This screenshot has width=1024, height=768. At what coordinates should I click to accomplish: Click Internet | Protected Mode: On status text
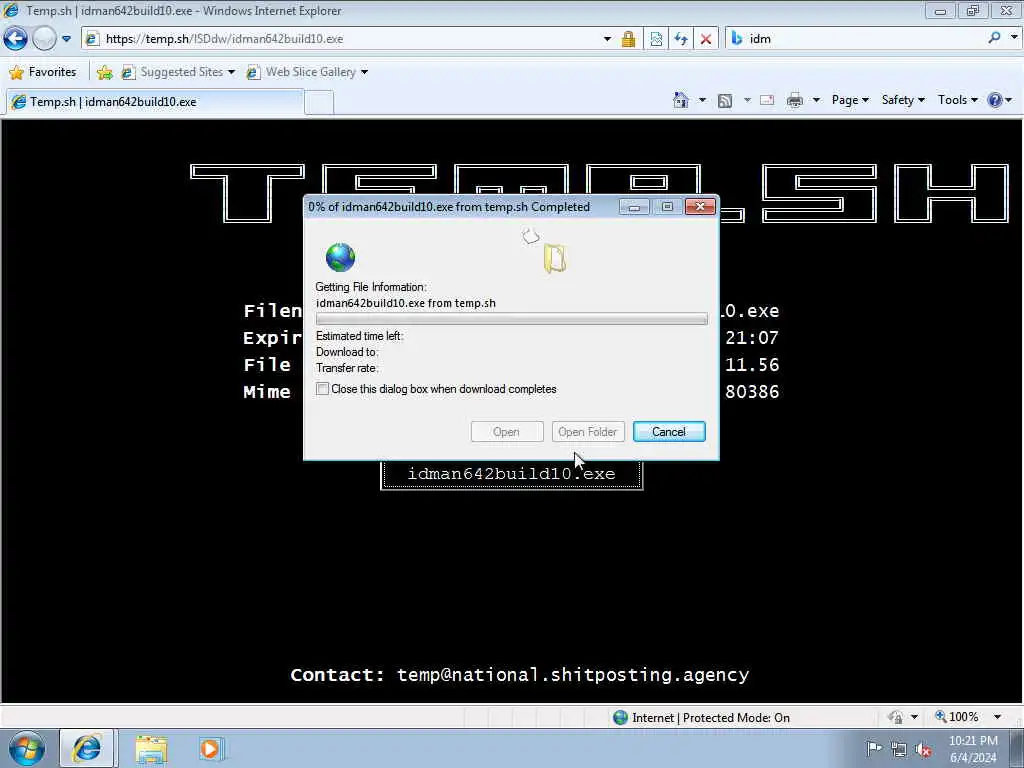[711, 718]
